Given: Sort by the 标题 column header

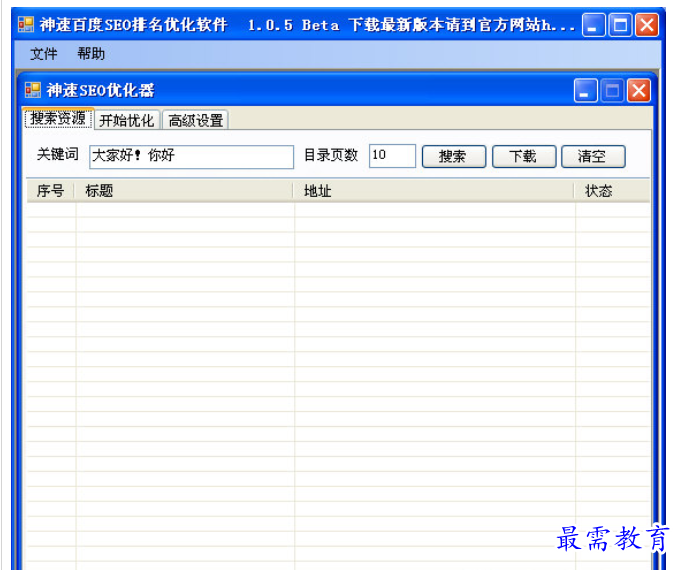Looking at the screenshot, I should 184,191.
